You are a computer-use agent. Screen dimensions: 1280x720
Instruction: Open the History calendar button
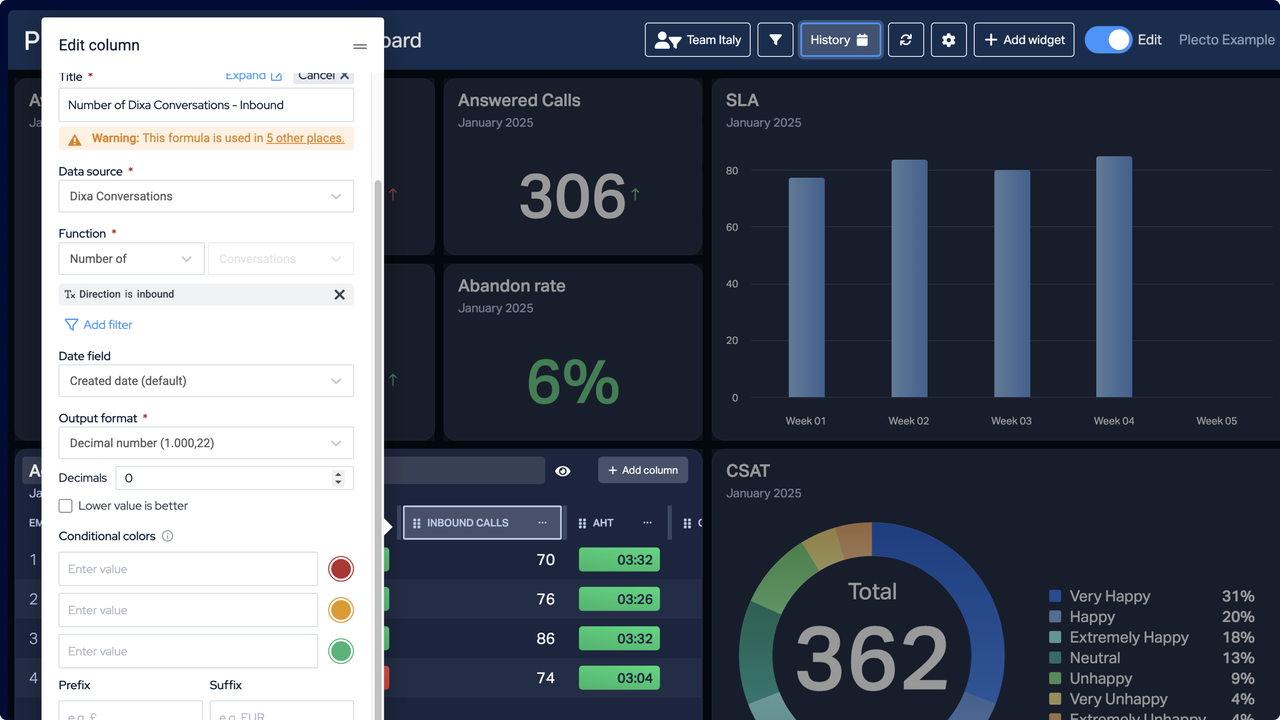pos(840,40)
